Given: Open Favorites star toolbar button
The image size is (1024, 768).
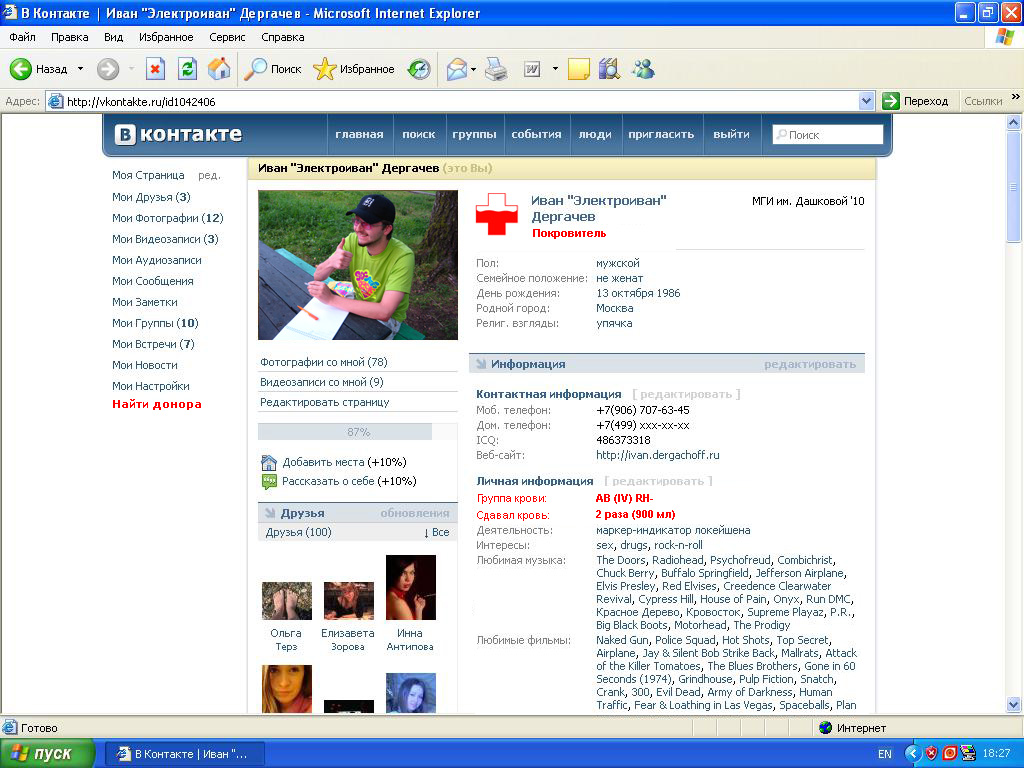Looking at the screenshot, I should tap(353, 69).
